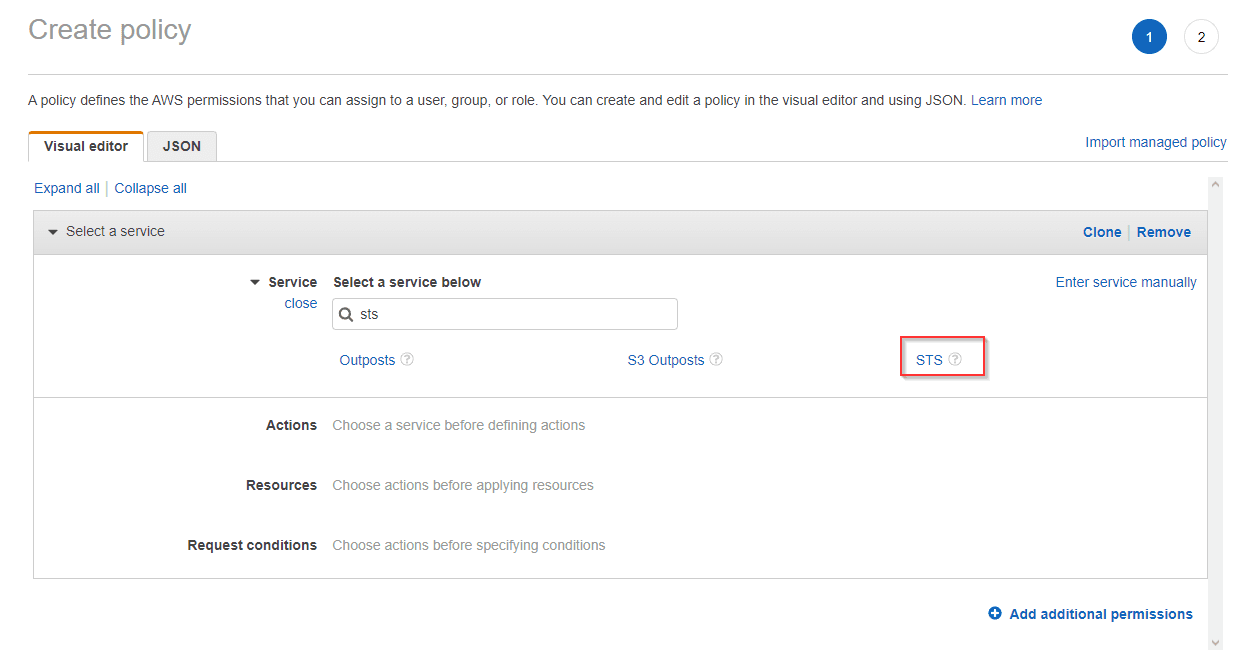Switch to the JSON tab
1259x651 pixels.
[x=182, y=146]
